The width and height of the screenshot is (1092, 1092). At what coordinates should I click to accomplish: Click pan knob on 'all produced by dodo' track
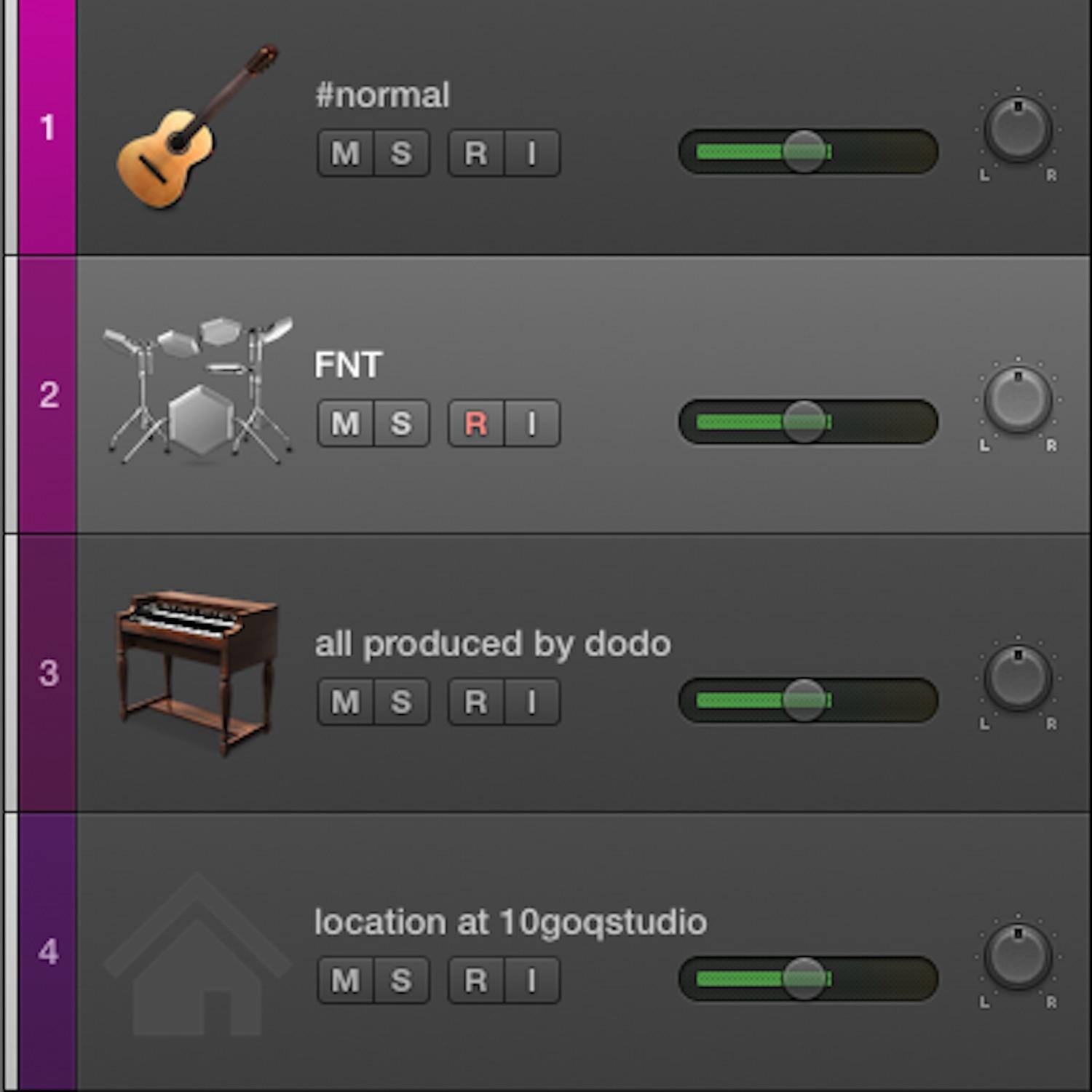click(1018, 678)
